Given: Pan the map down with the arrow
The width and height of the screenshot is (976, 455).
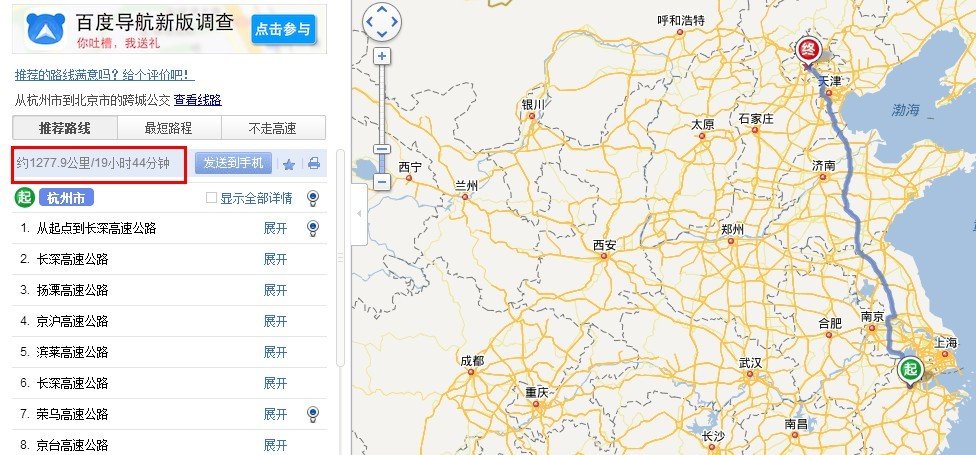Looking at the screenshot, I should [382, 34].
